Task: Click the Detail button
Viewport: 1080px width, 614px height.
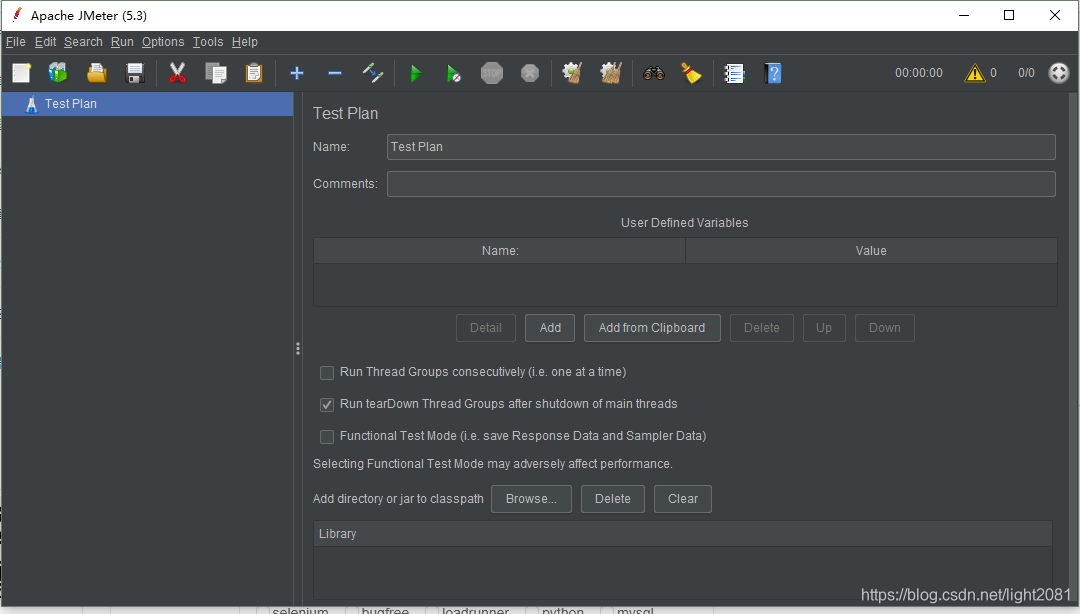Action: click(x=486, y=328)
